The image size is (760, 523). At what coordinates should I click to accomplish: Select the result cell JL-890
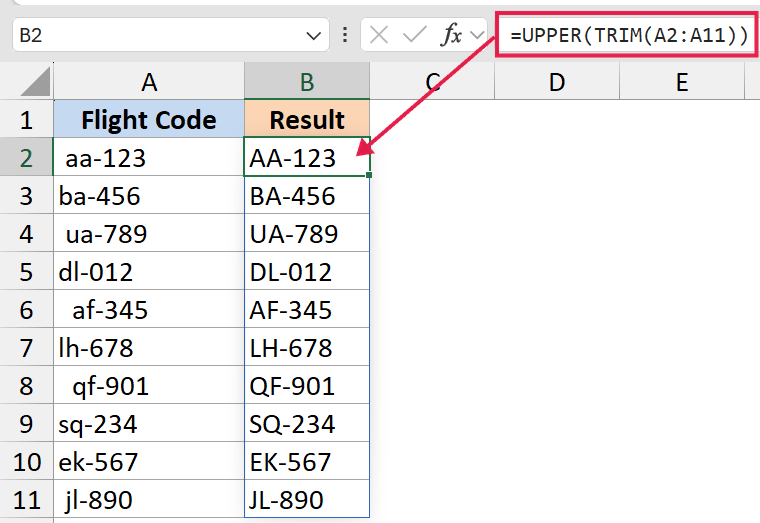(x=307, y=499)
